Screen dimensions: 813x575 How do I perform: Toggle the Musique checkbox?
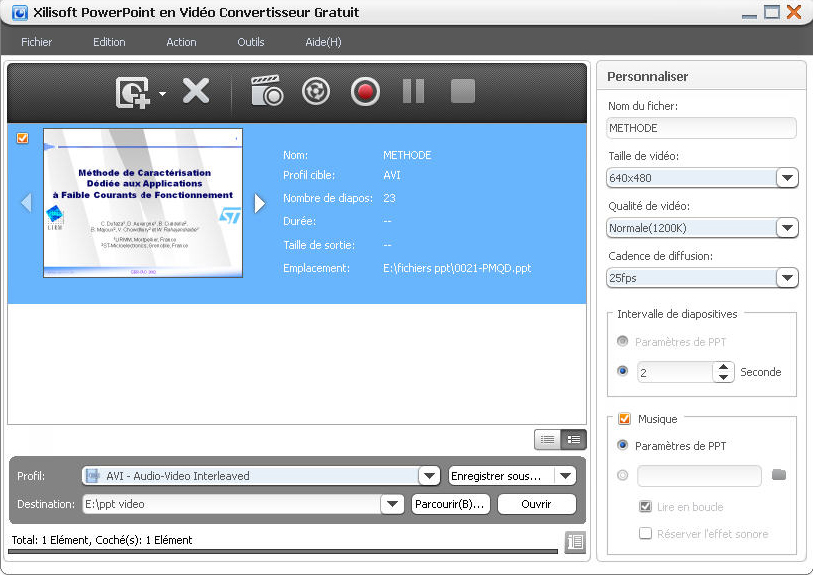tap(624, 418)
